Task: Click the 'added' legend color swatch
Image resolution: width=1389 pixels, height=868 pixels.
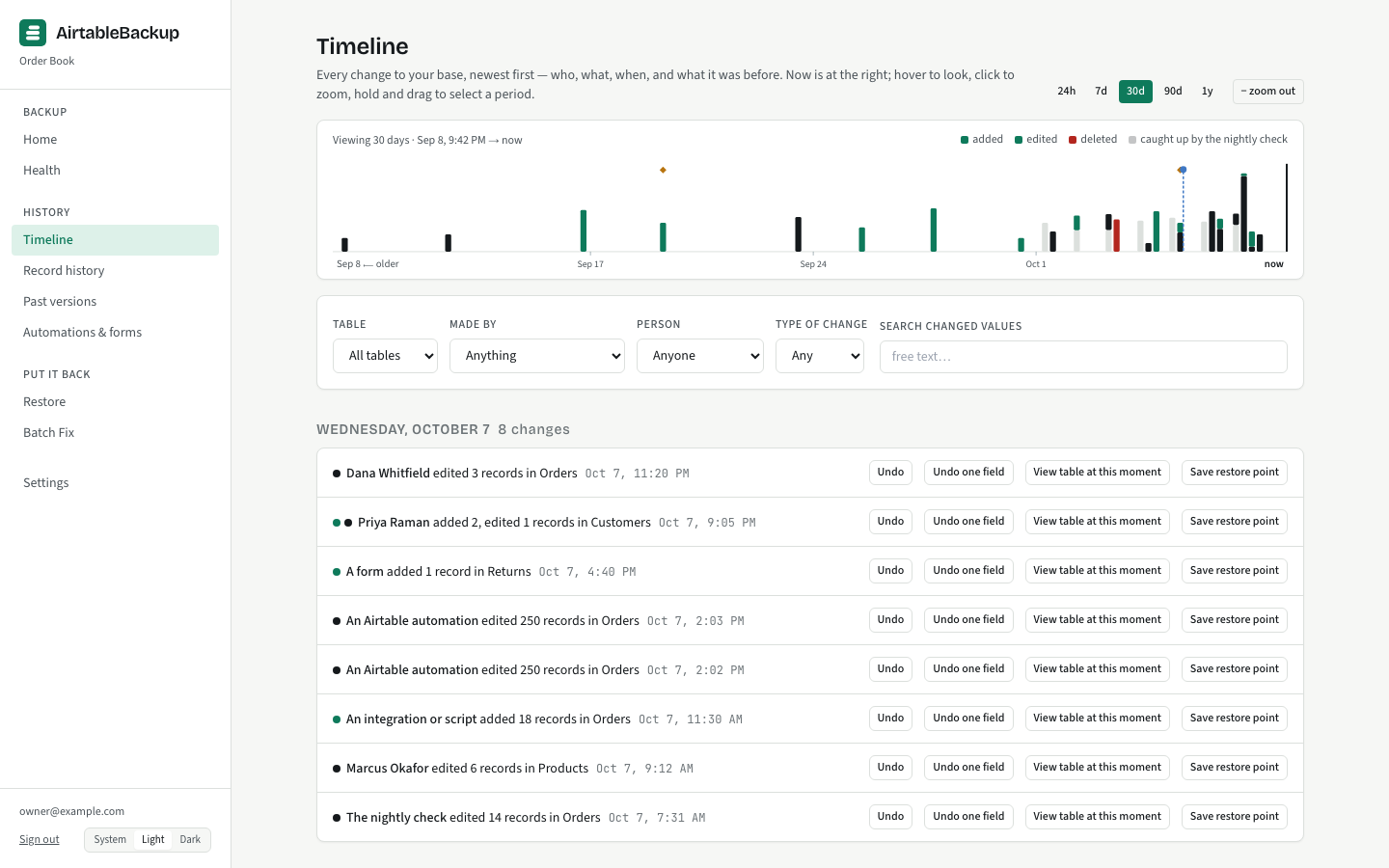Action: pyautogui.click(x=965, y=140)
